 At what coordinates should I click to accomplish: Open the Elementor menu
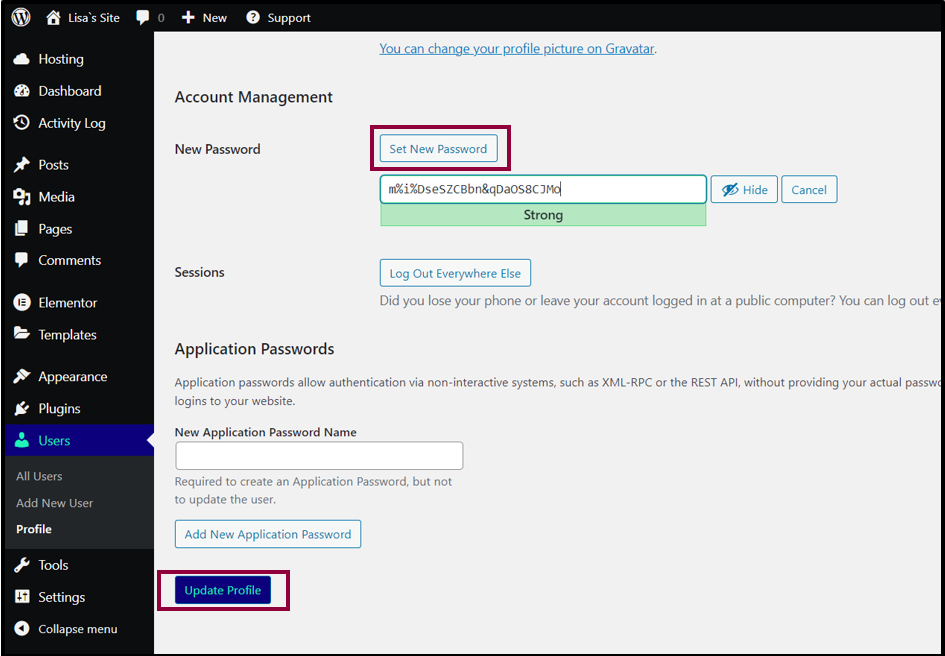pyautogui.click(x=68, y=303)
